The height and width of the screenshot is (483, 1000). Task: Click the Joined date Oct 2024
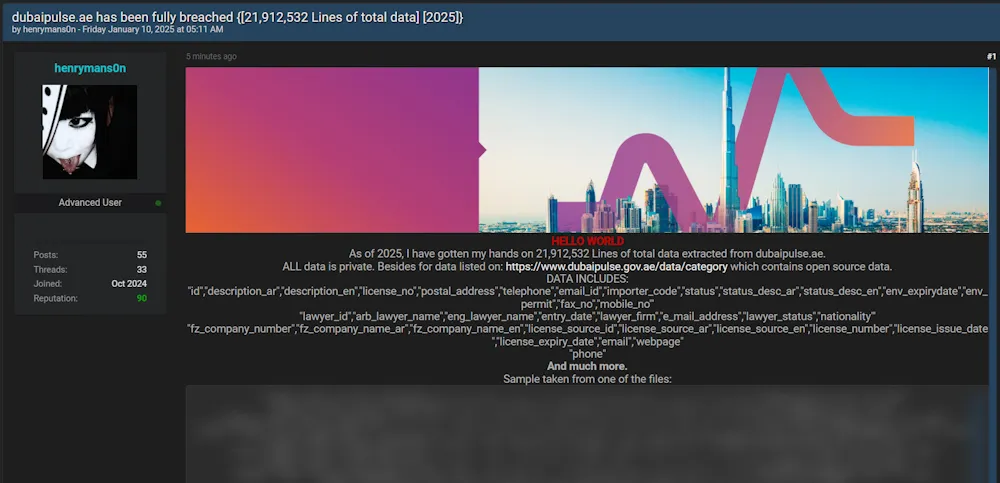click(129, 284)
